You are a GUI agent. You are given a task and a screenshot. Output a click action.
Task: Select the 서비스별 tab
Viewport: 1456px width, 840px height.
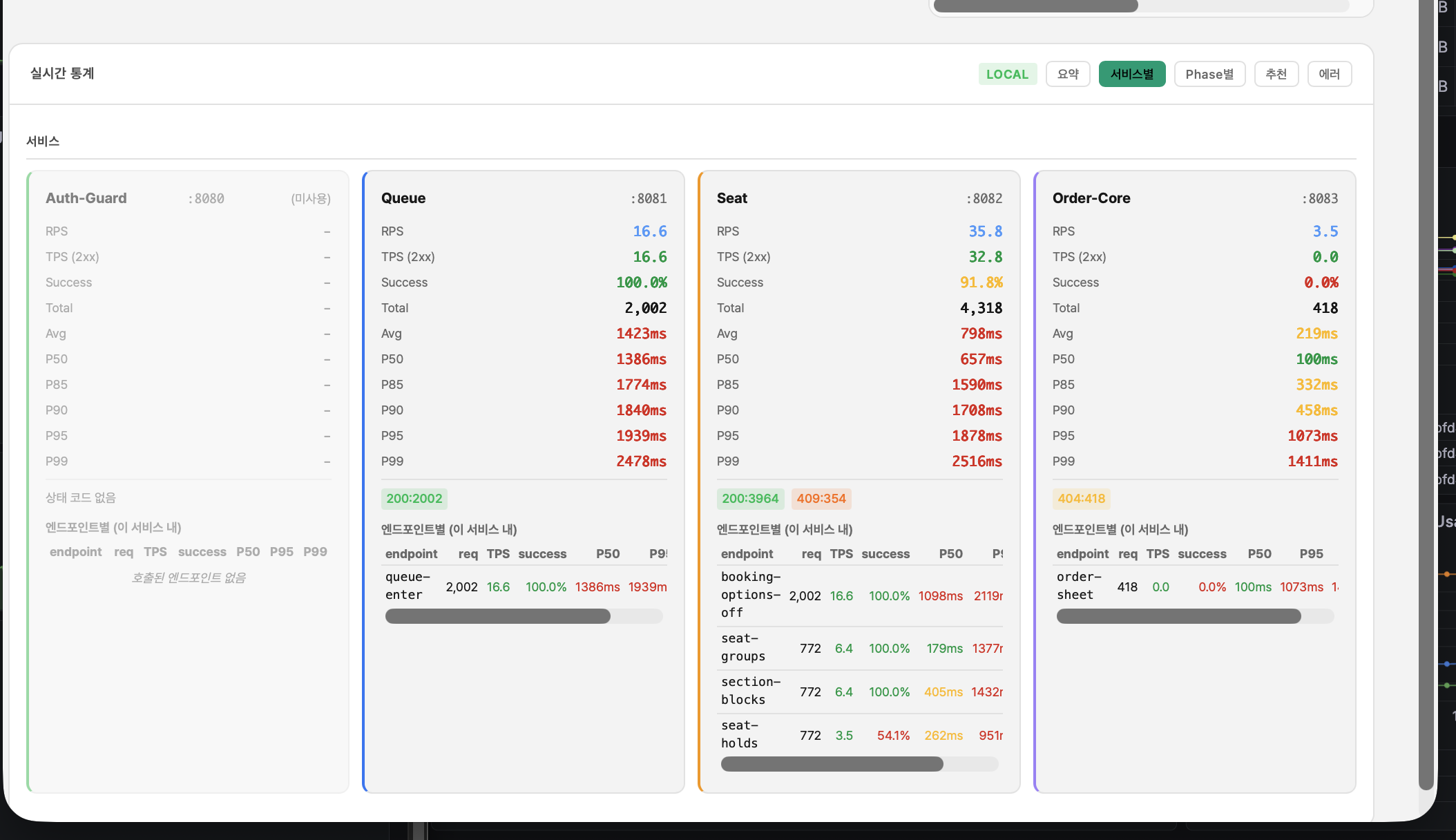coord(1131,74)
